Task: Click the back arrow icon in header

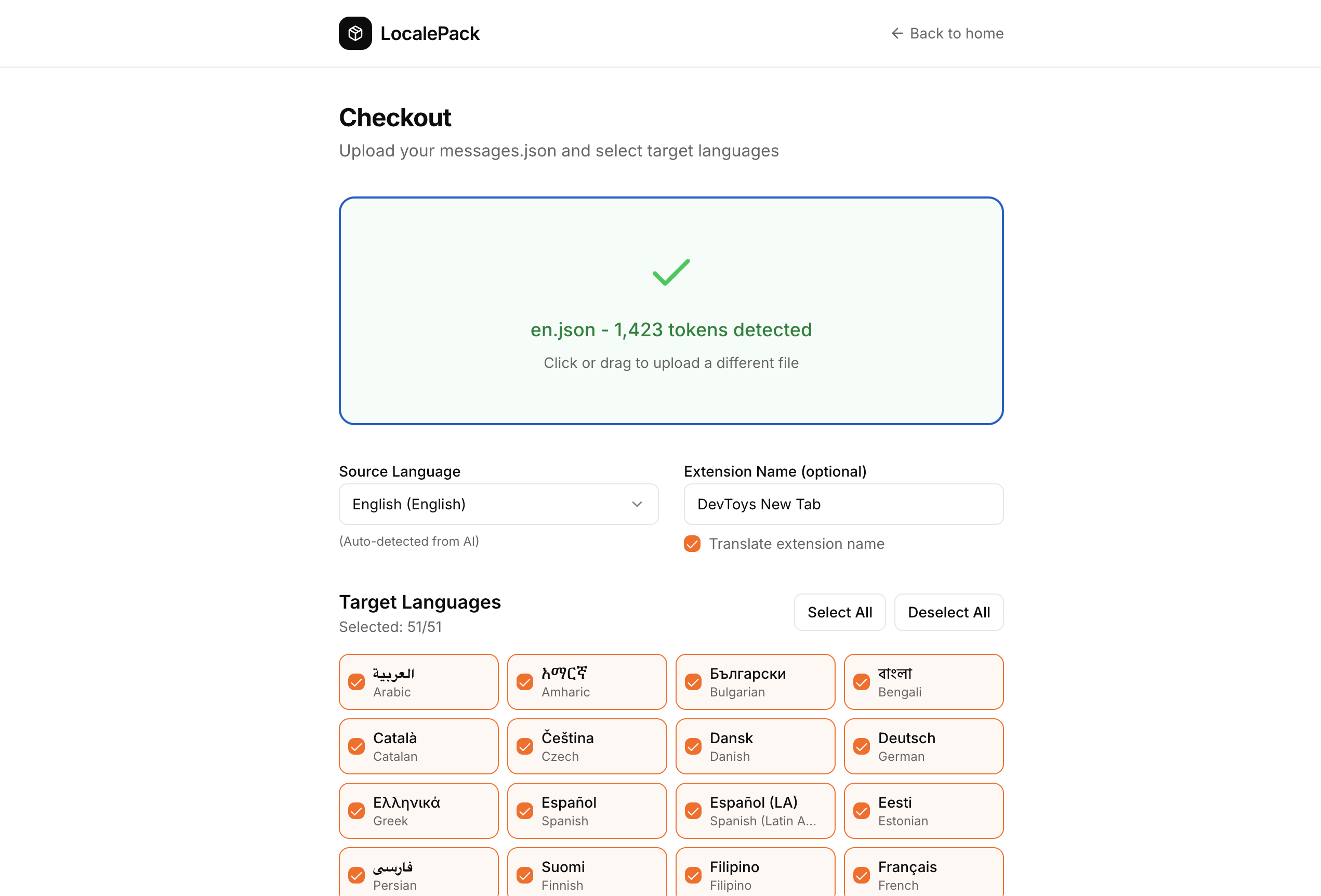Action: 897,34
